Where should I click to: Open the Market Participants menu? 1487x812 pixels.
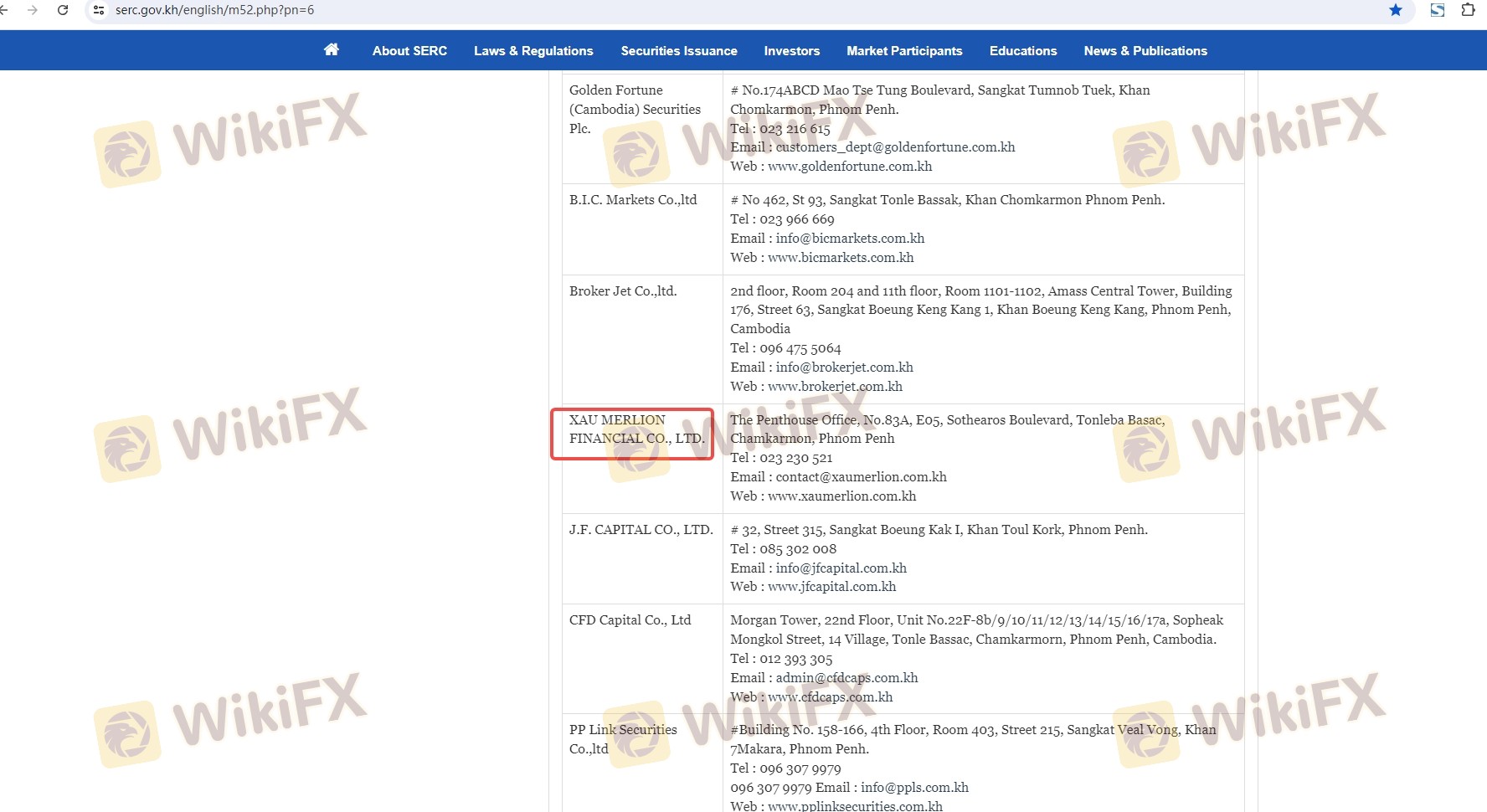(x=904, y=51)
